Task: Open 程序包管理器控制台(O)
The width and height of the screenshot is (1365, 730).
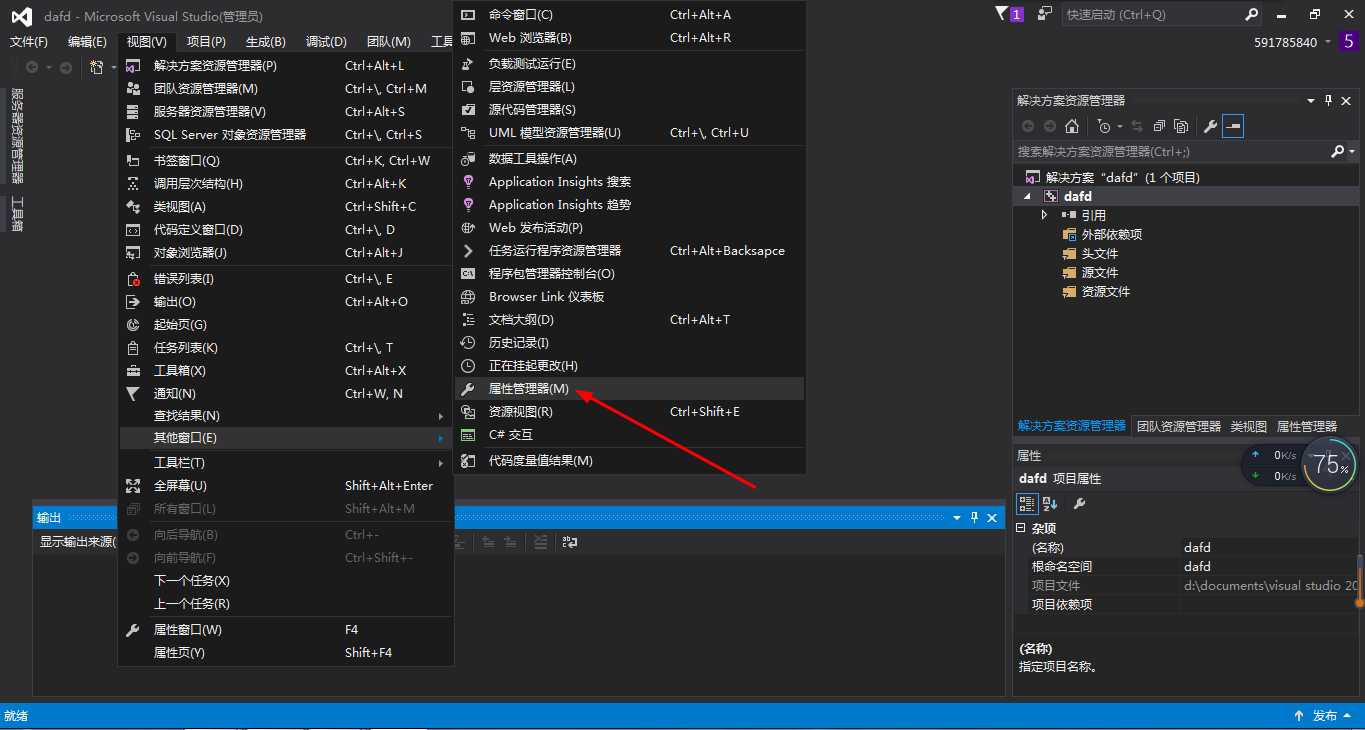Action: 630,273
